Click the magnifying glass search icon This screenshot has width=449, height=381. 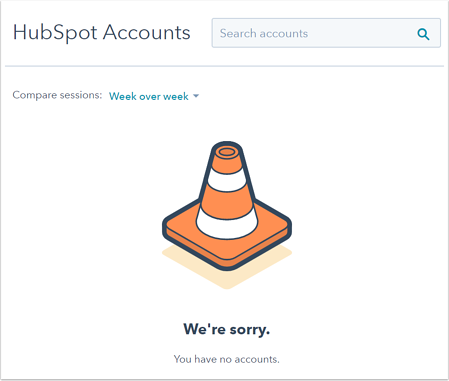423,34
